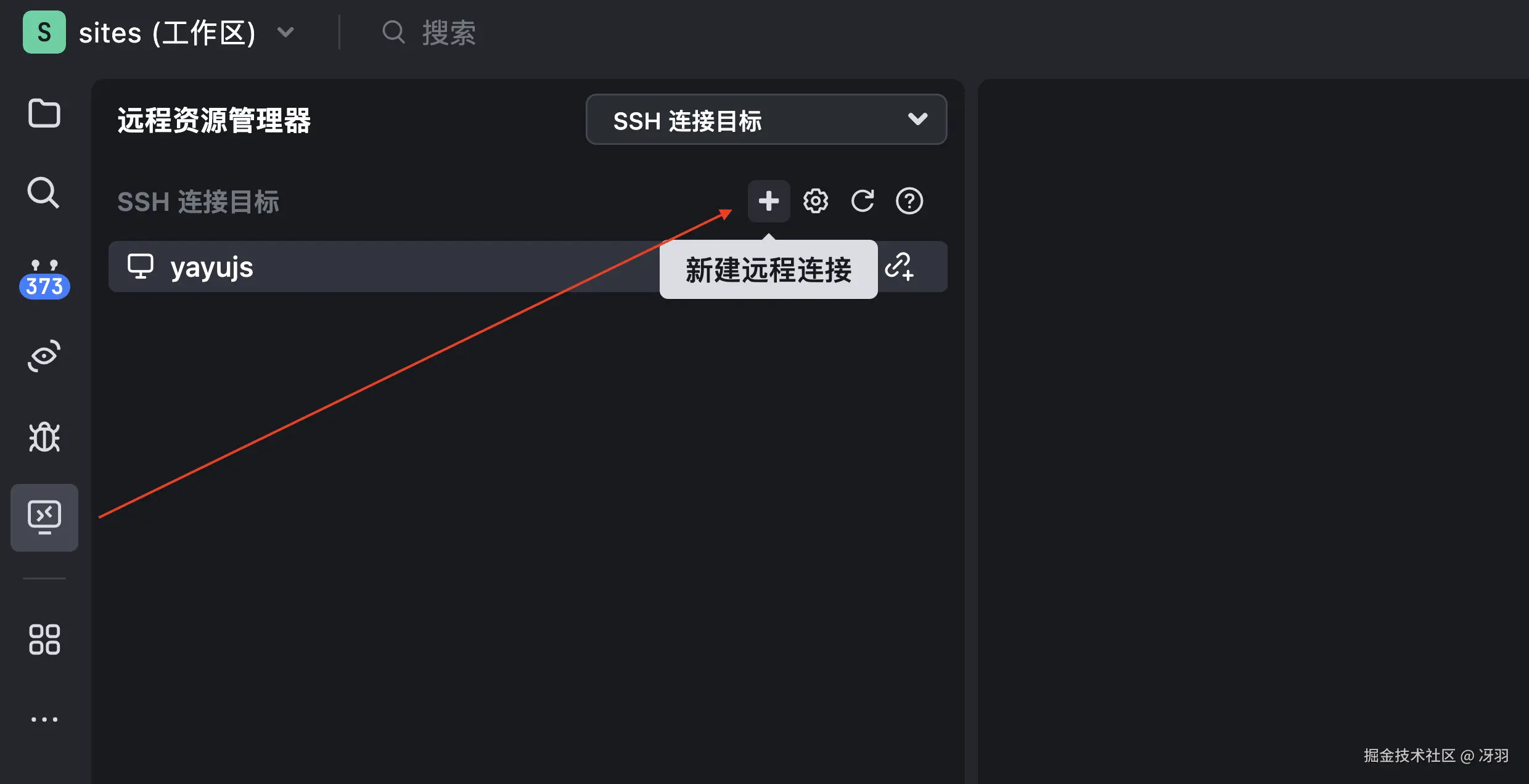Expand the sites workspace chevron

tap(285, 32)
